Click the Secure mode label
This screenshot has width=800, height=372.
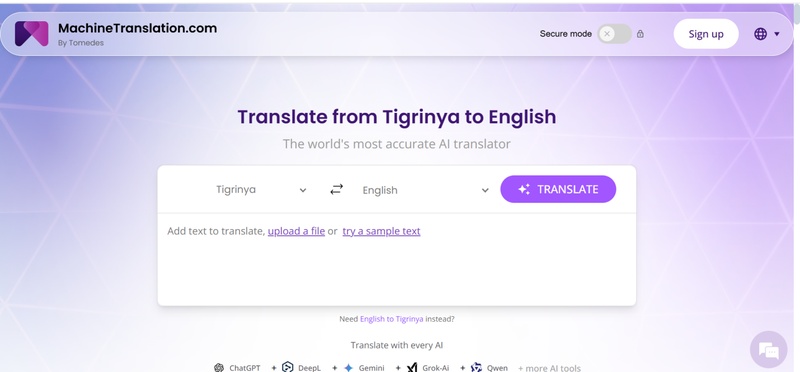(565, 34)
